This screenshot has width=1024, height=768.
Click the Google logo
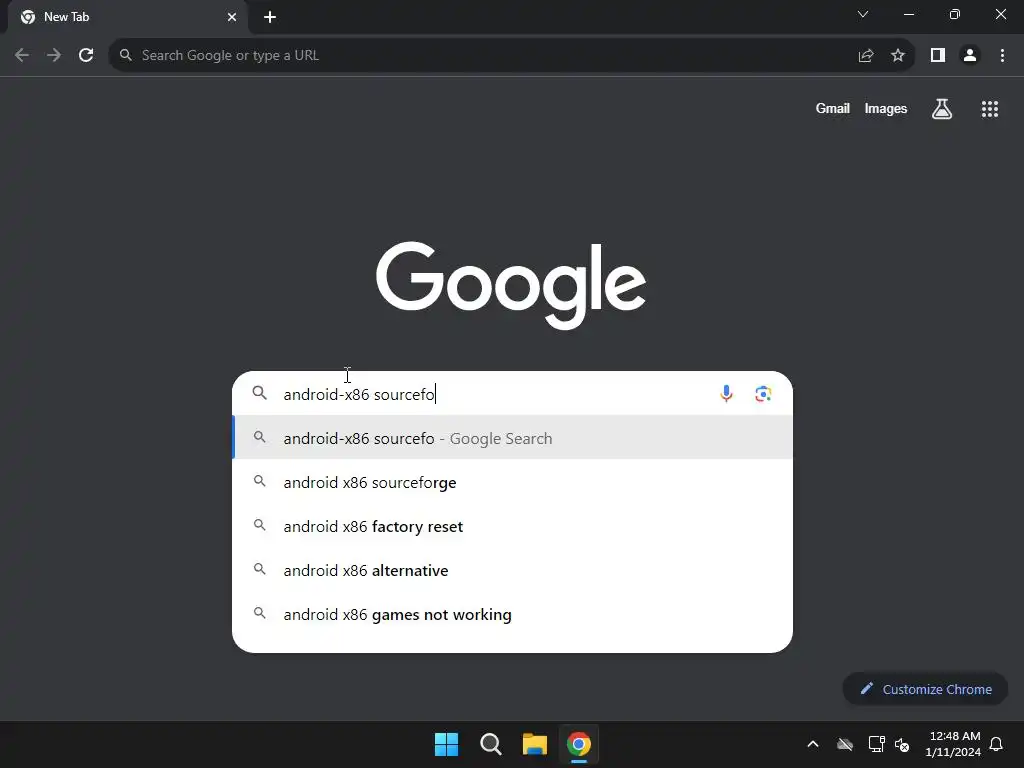pyautogui.click(x=511, y=285)
